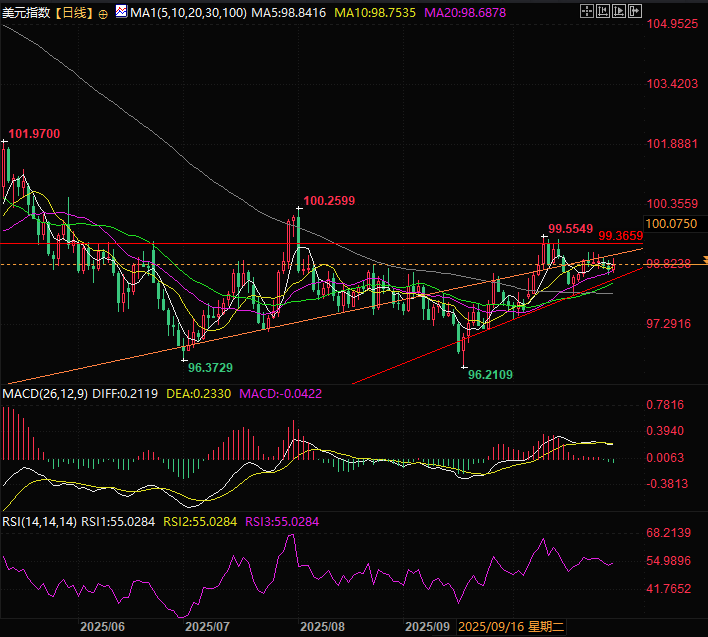Click the 100.0750 price tag on axis
708x637 pixels.
point(671,223)
